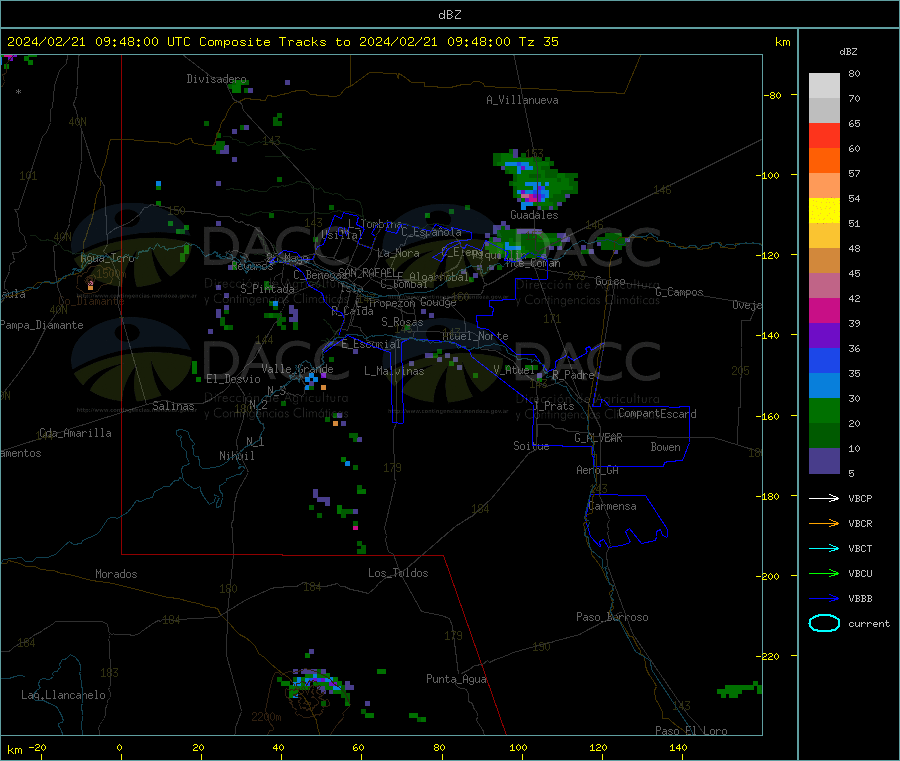Screen dimensions: 900x761
Task: Click the 'S_Rosas' map label
Action: click(x=402, y=322)
